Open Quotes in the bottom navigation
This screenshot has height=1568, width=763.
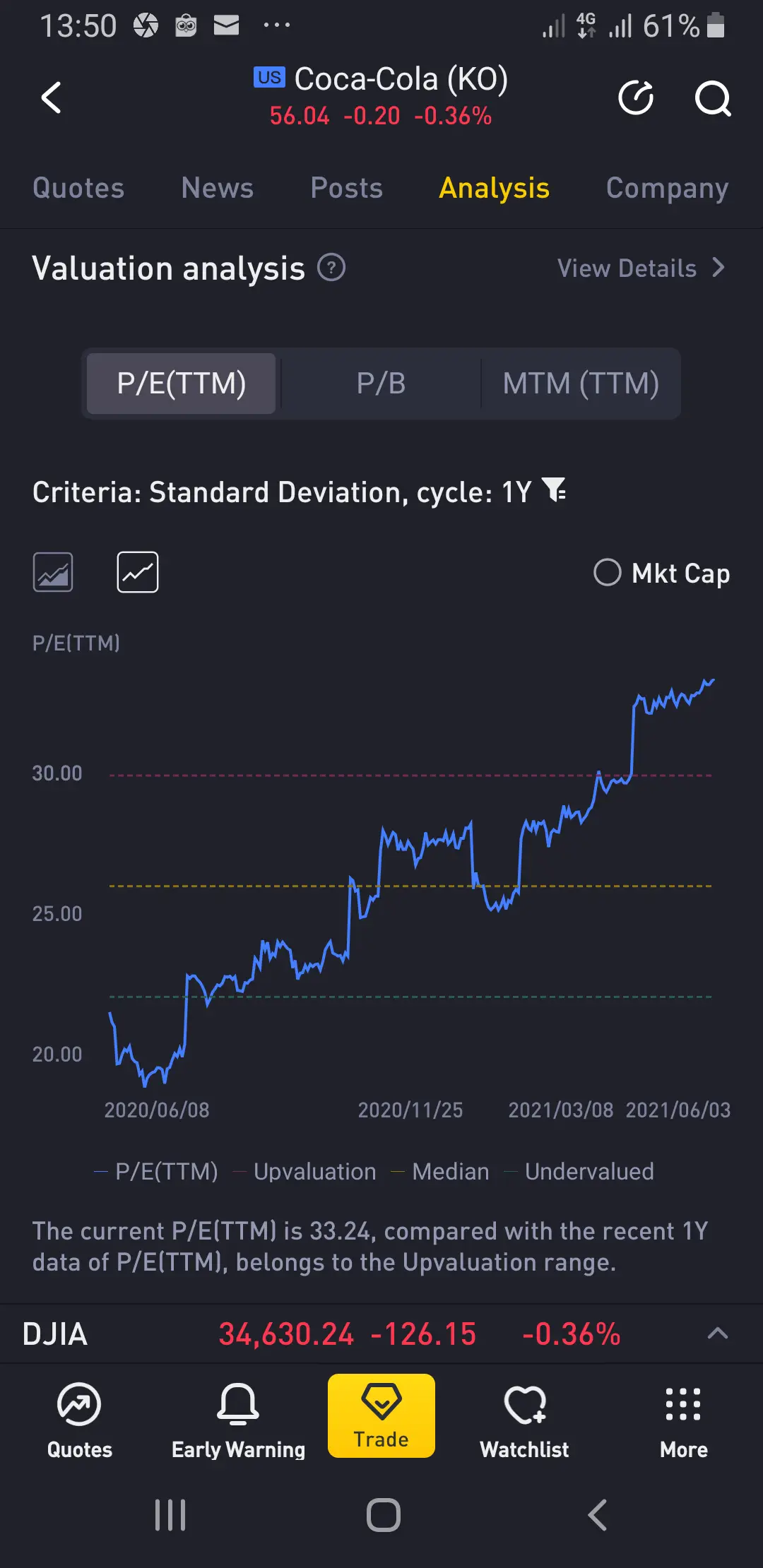tap(79, 1420)
